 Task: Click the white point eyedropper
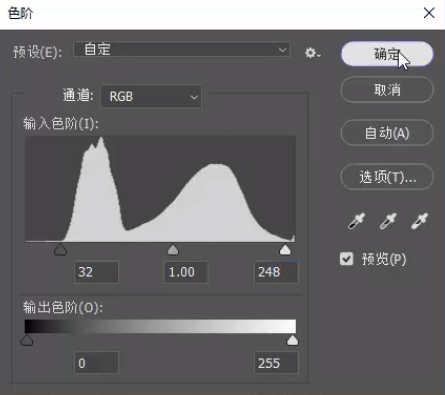tap(419, 221)
